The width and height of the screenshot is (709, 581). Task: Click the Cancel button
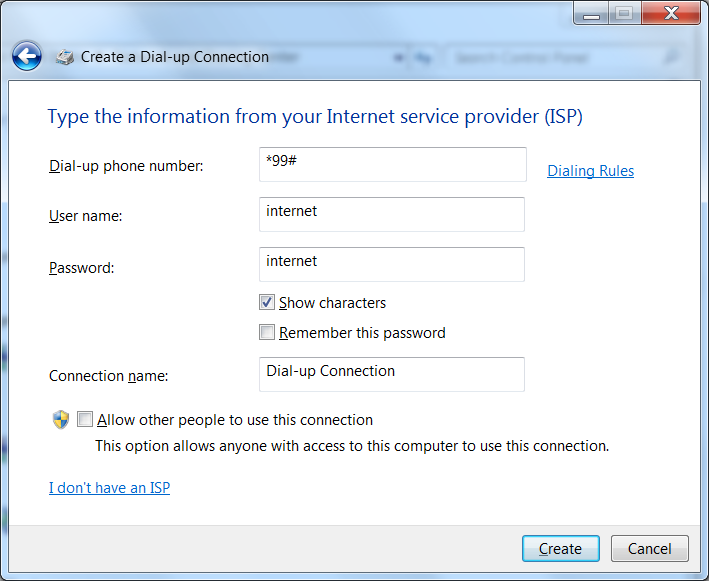pos(649,548)
